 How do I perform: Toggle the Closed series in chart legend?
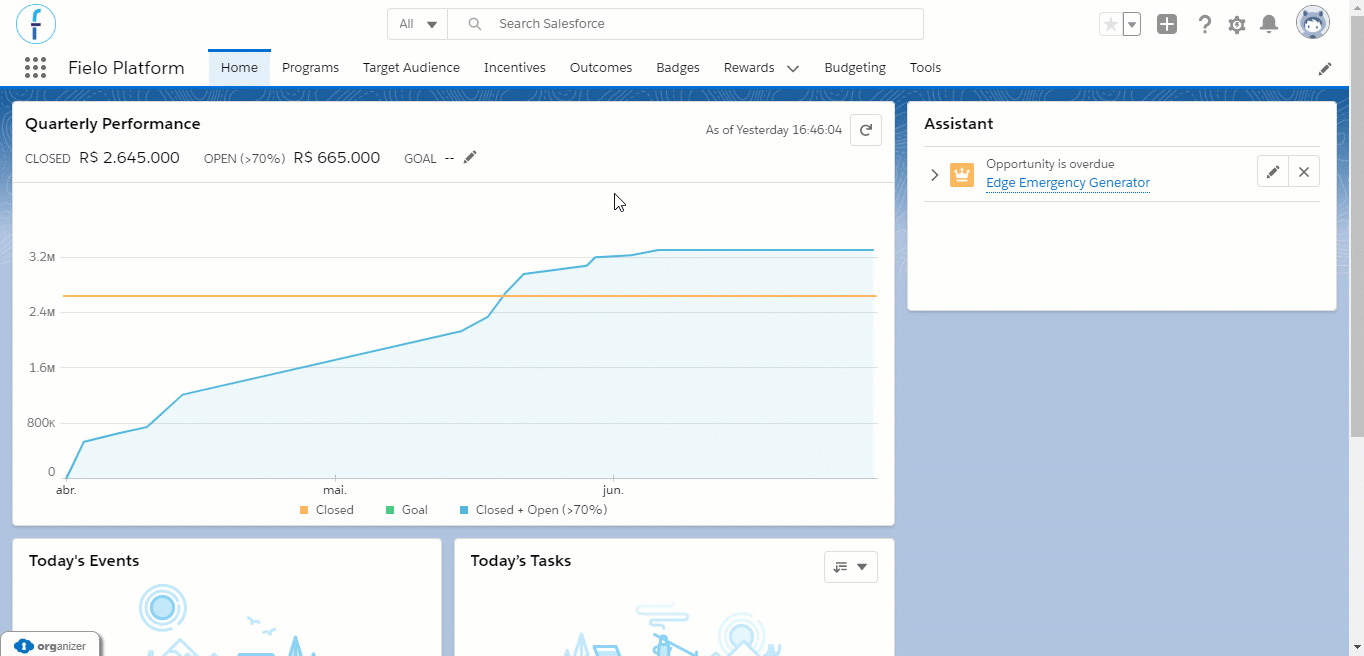[x=326, y=510]
